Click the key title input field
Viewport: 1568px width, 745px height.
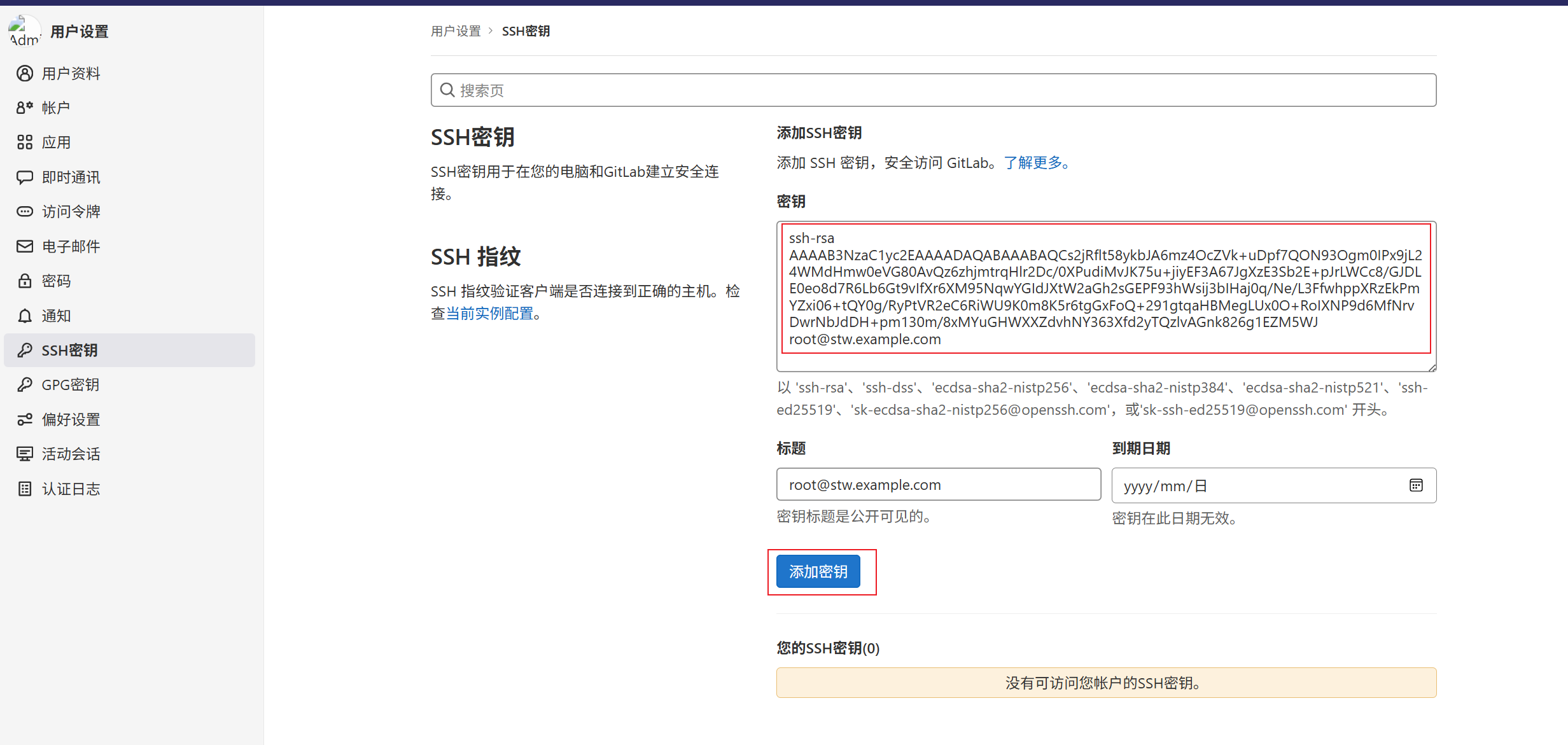pos(938,485)
